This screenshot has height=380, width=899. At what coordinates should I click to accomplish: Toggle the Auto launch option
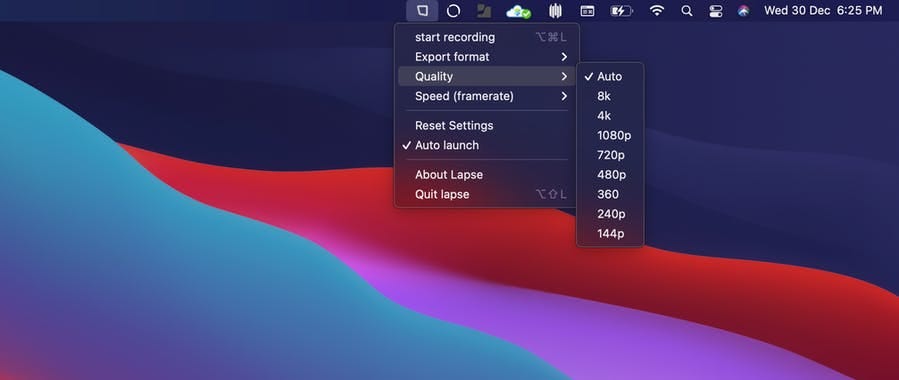pos(486,146)
